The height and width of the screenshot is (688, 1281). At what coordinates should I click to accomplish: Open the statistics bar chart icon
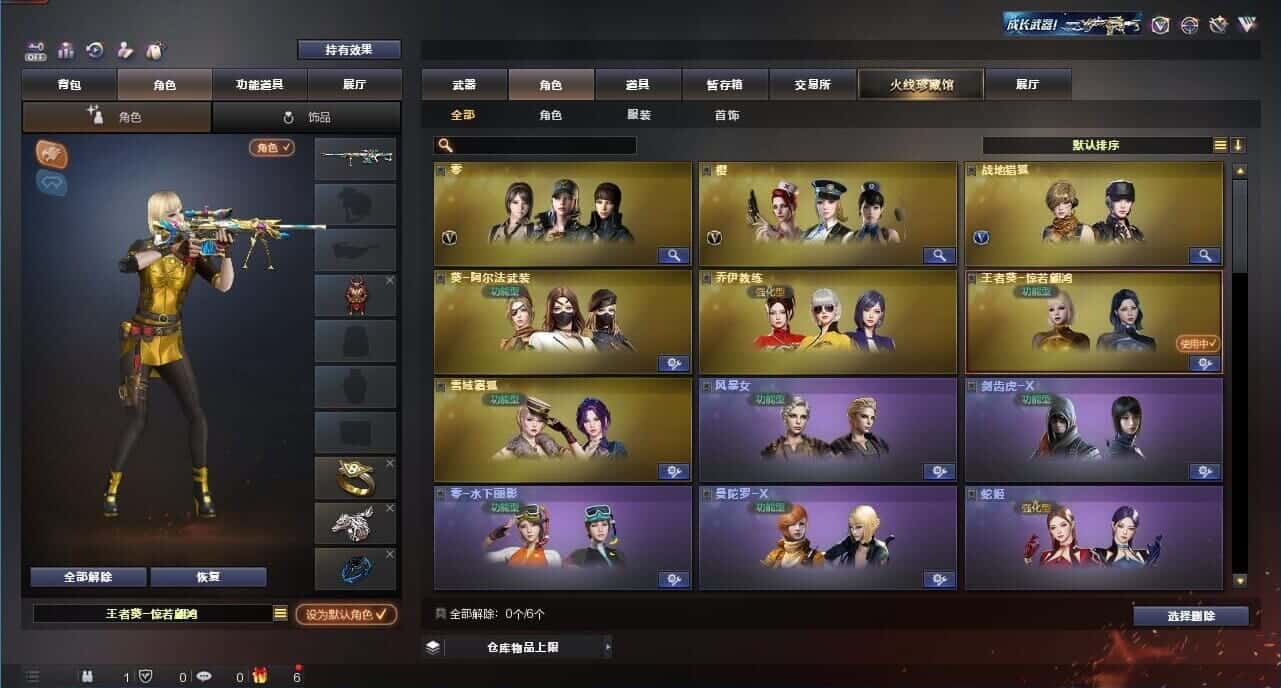66,50
